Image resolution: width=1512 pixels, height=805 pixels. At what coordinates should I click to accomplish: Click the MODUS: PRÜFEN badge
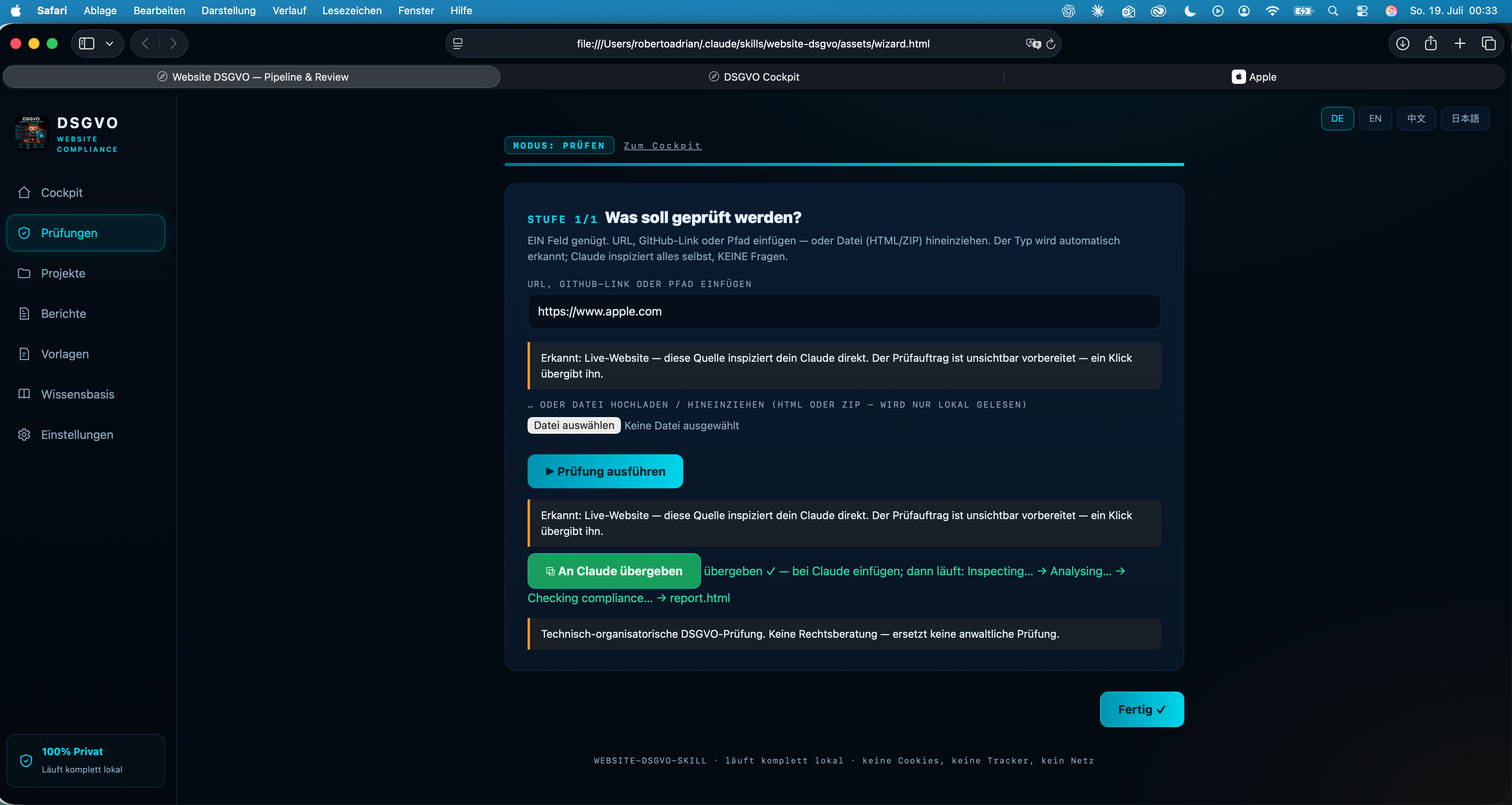[559, 146]
